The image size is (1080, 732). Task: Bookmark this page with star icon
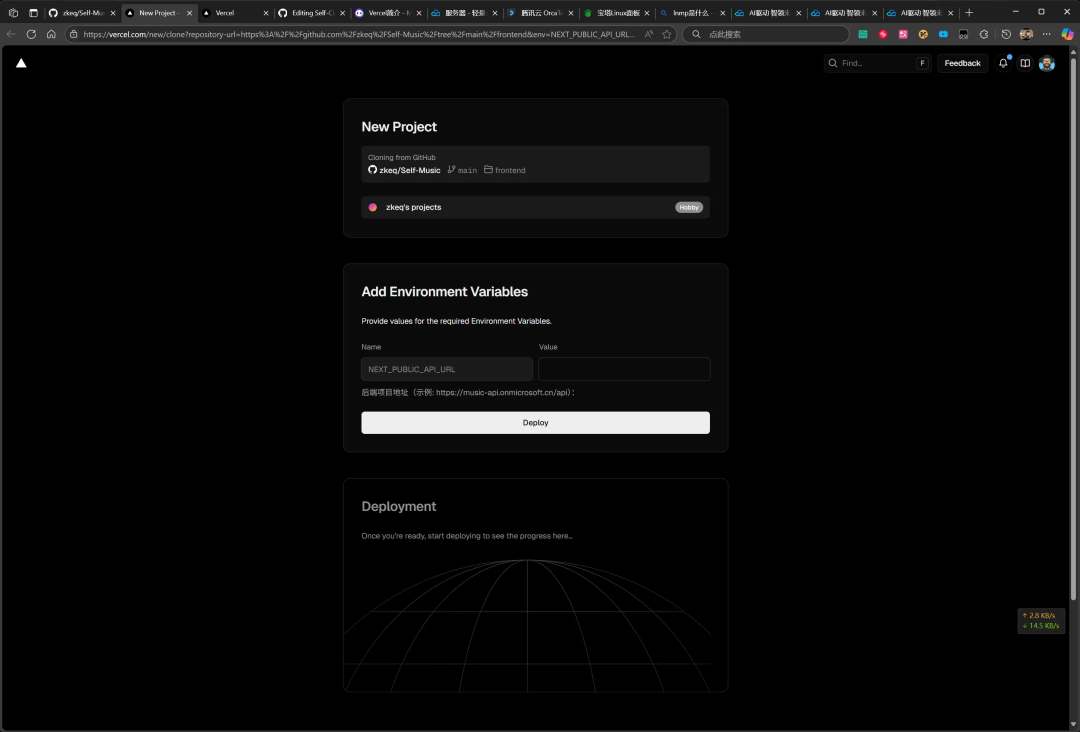(x=667, y=34)
